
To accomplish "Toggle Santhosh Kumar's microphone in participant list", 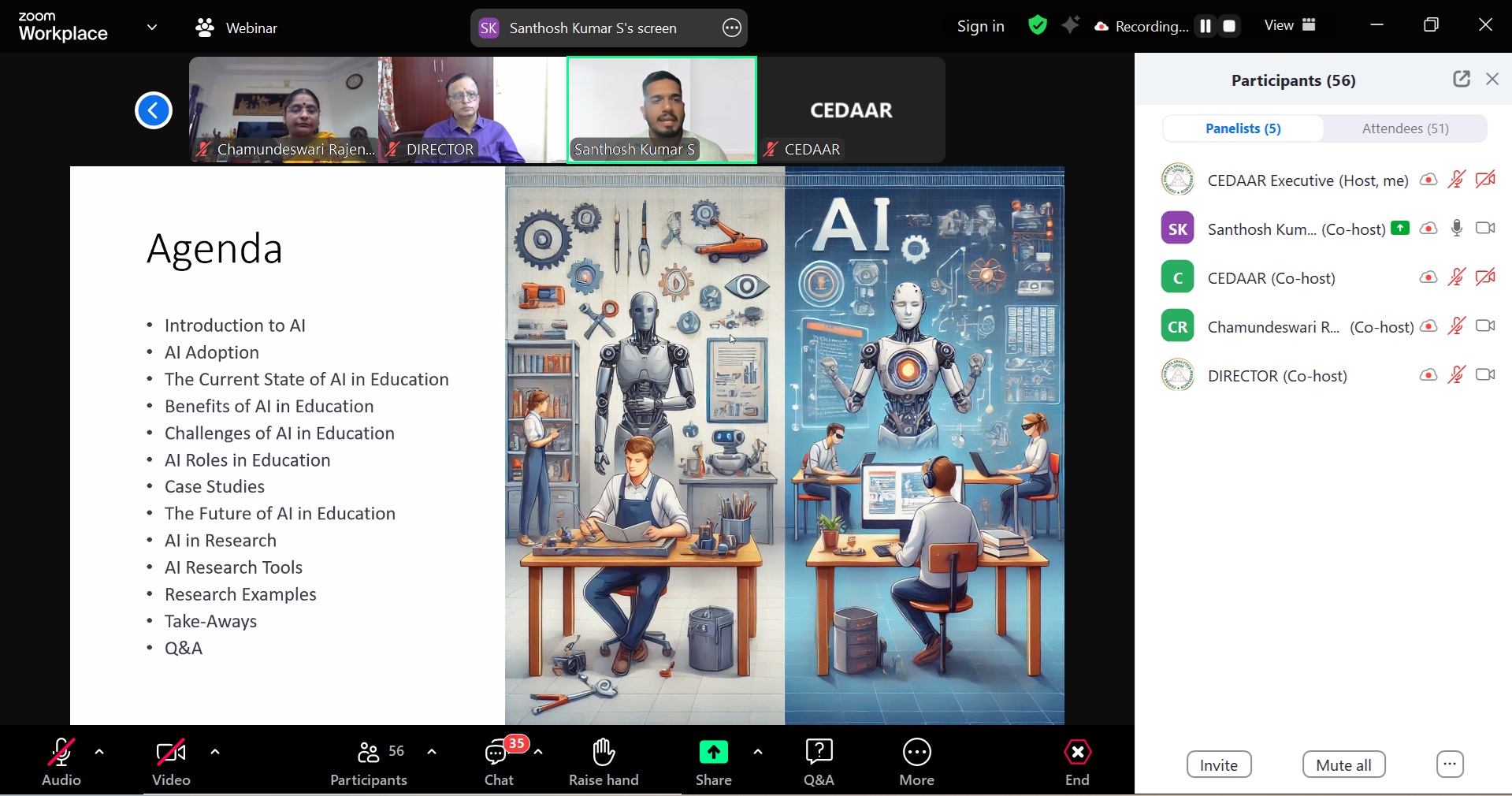I will [x=1457, y=229].
